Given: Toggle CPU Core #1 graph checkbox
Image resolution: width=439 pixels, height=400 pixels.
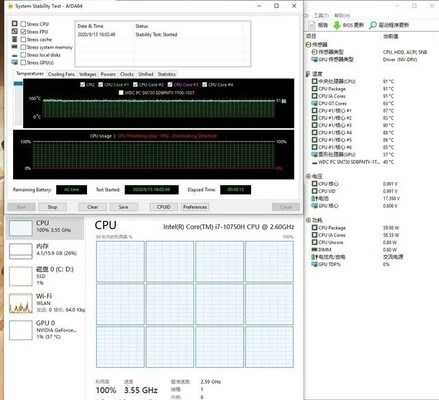Looking at the screenshot, I should click(101, 85).
